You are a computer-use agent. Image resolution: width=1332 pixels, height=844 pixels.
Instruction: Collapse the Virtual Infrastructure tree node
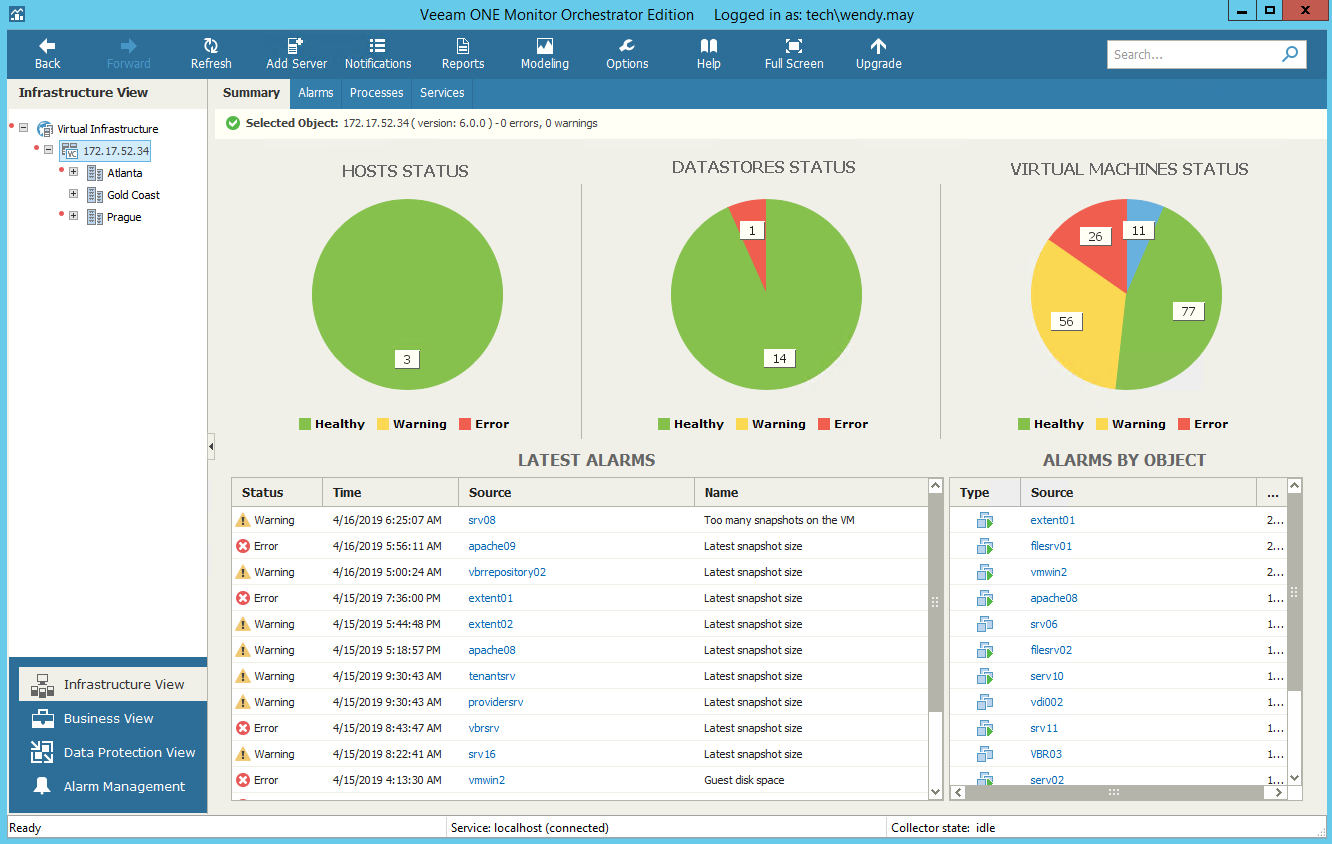[x=23, y=128]
